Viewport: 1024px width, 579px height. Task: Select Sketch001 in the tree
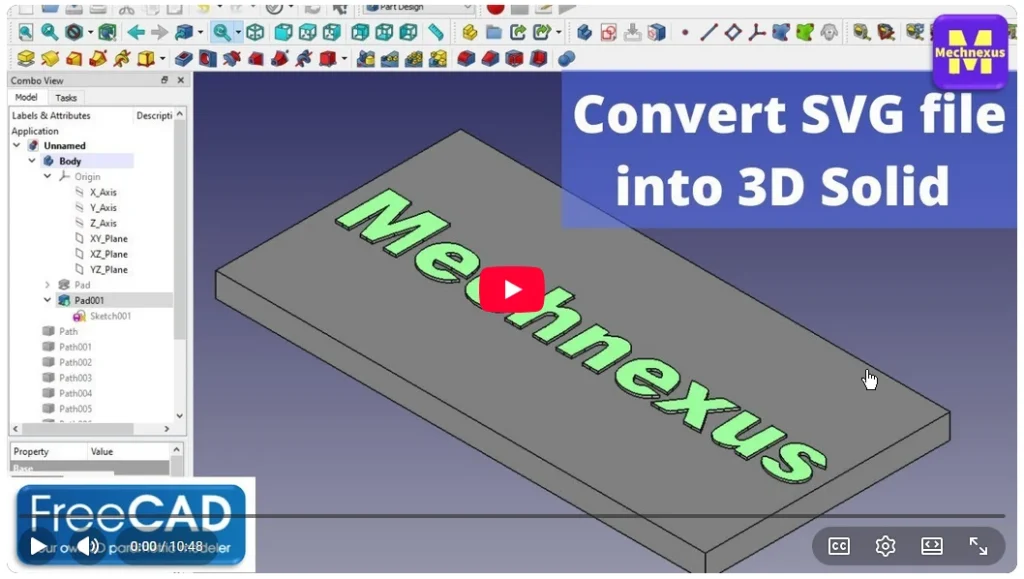pos(110,316)
